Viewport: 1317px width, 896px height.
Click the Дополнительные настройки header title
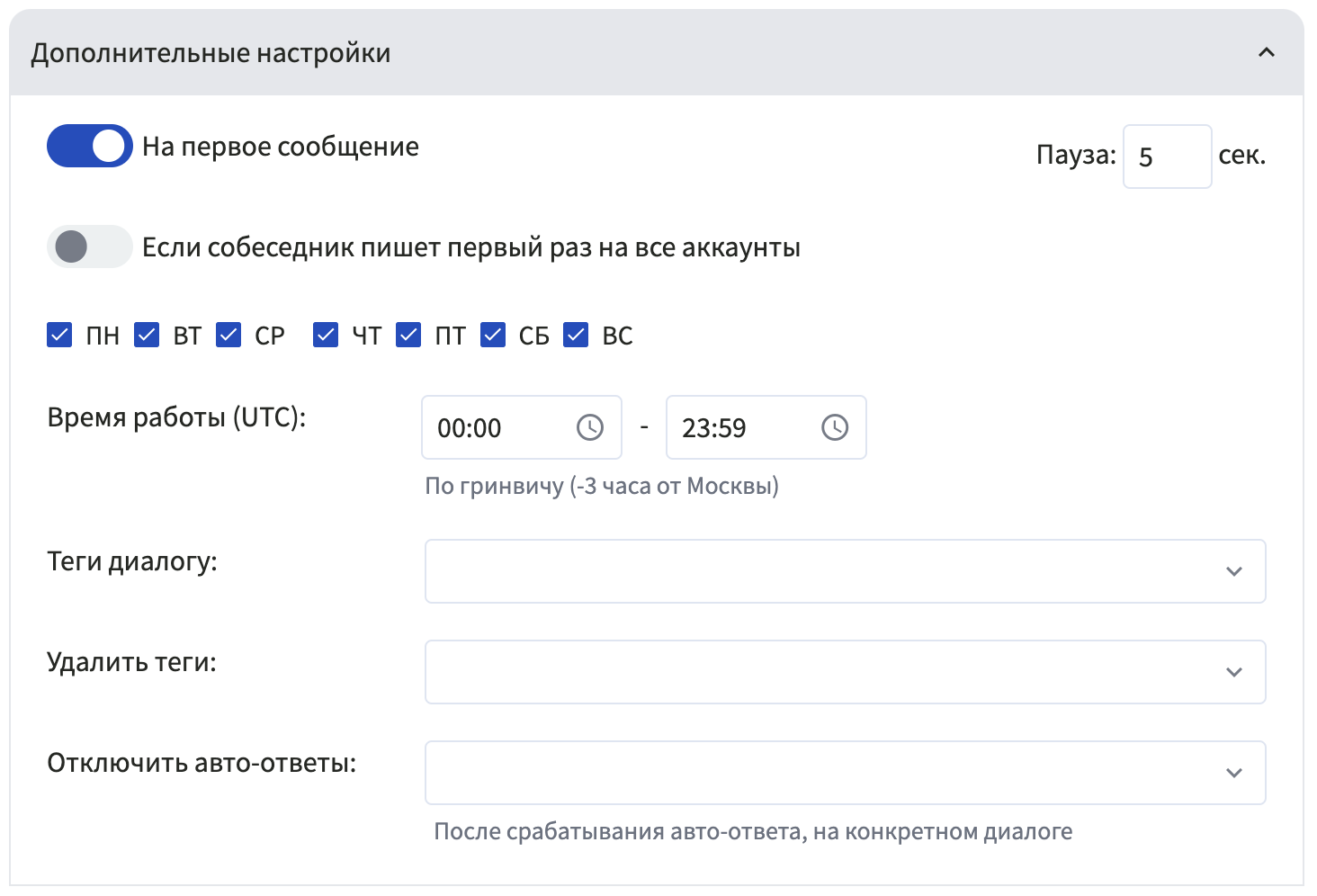[211, 53]
